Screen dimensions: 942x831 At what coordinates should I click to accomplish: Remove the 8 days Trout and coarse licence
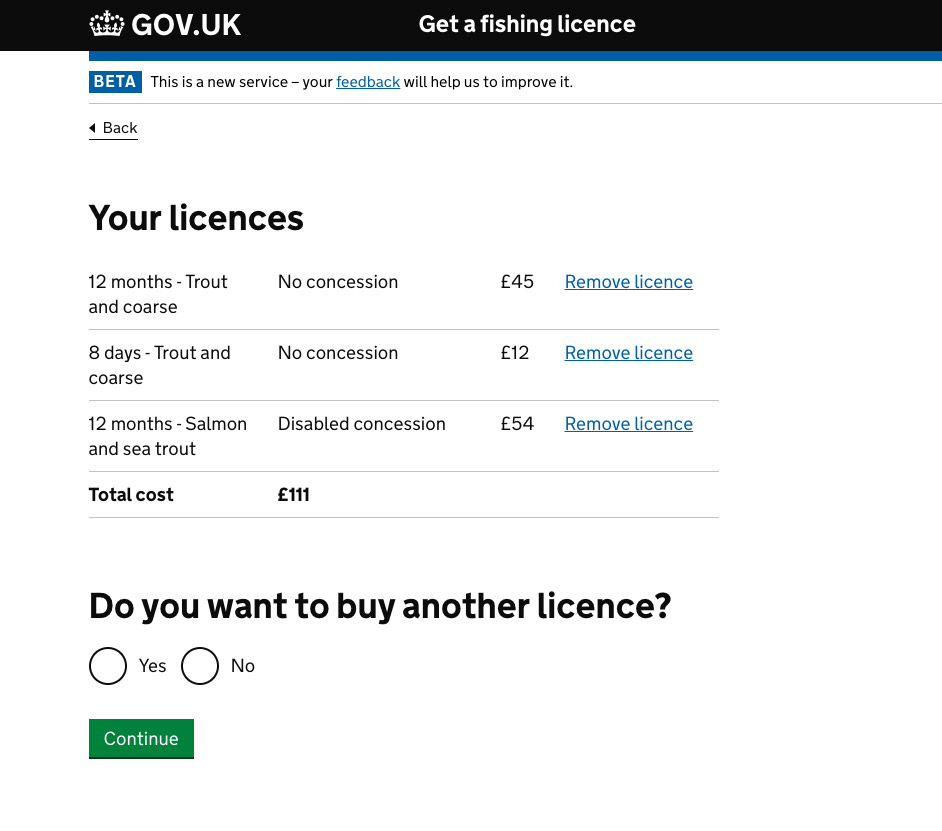(628, 352)
